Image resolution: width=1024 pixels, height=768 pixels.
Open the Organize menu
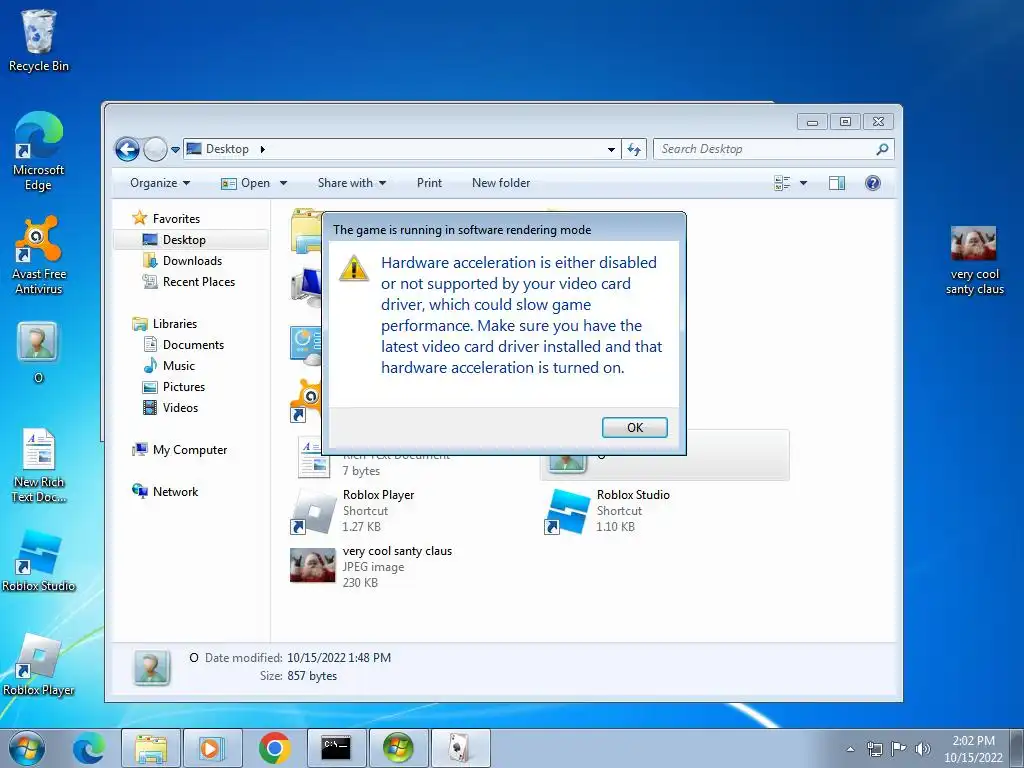(x=160, y=184)
